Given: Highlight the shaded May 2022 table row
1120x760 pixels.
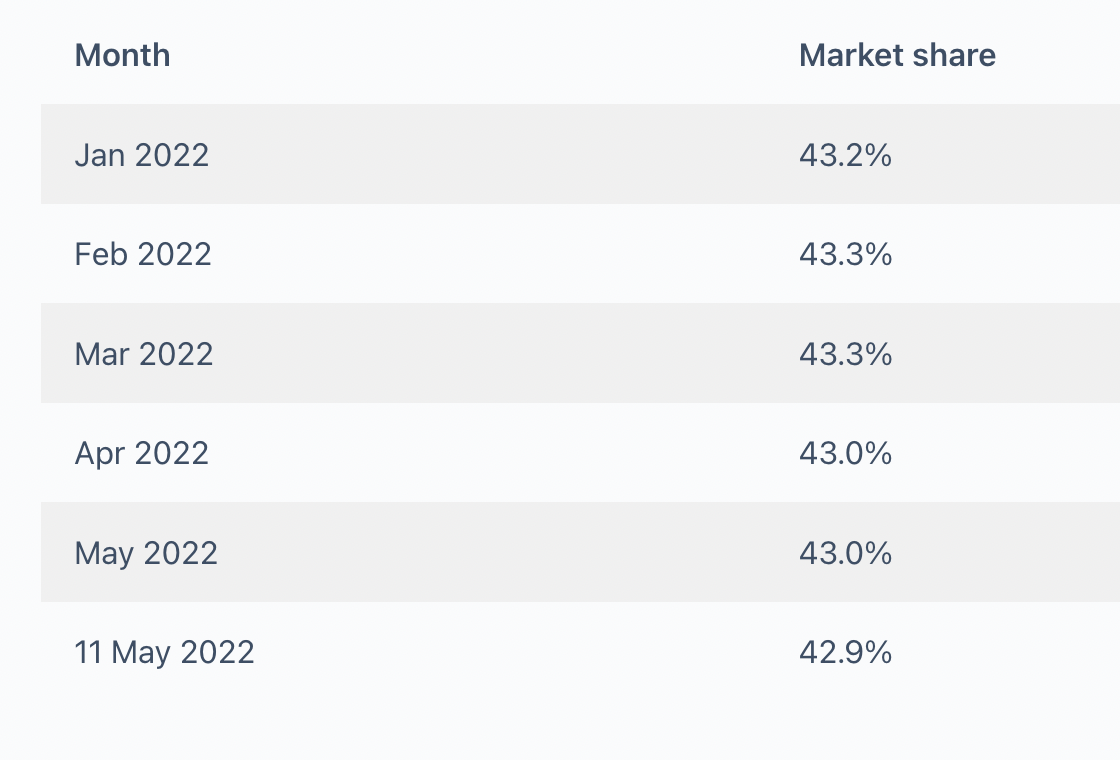Looking at the screenshot, I should 500,553.
